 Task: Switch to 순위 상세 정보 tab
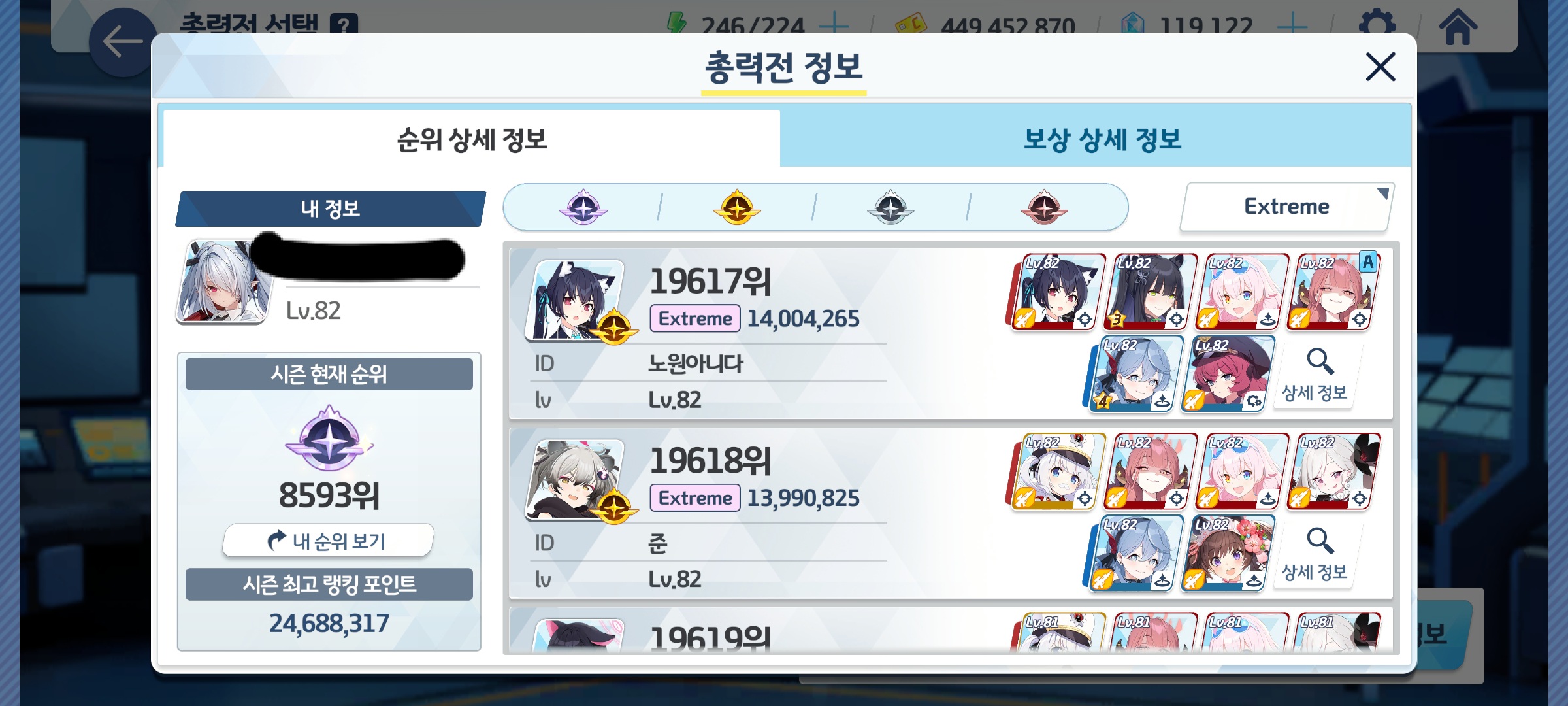click(472, 139)
